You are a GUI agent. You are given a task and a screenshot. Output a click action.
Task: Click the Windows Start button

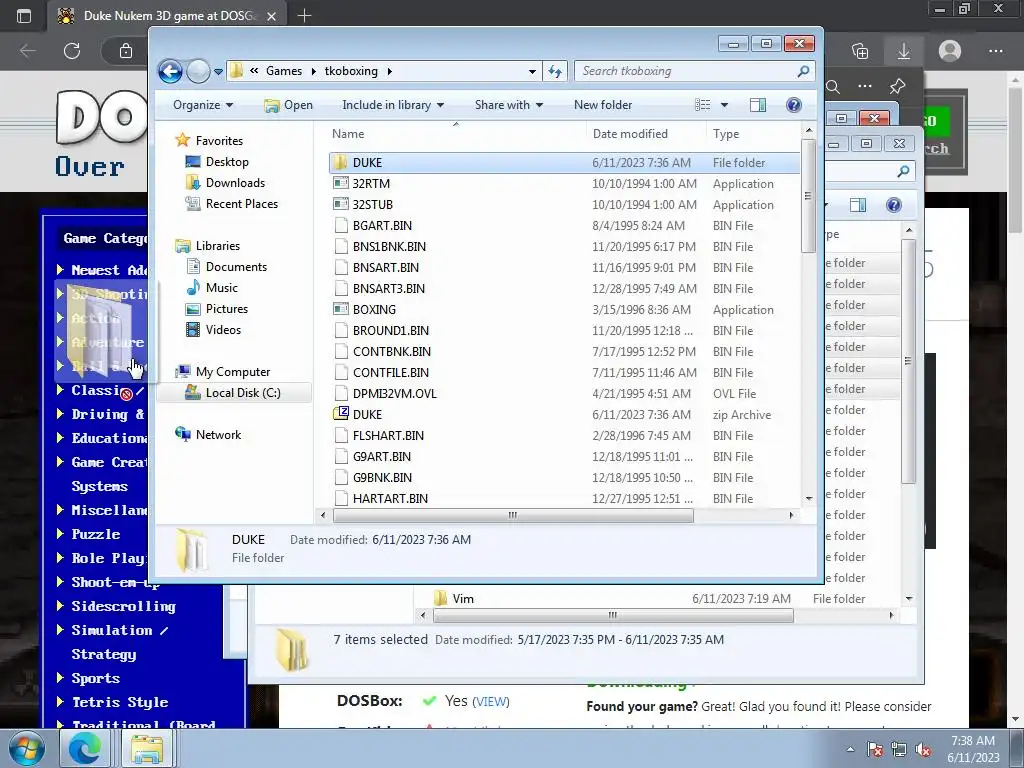coord(26,748)
